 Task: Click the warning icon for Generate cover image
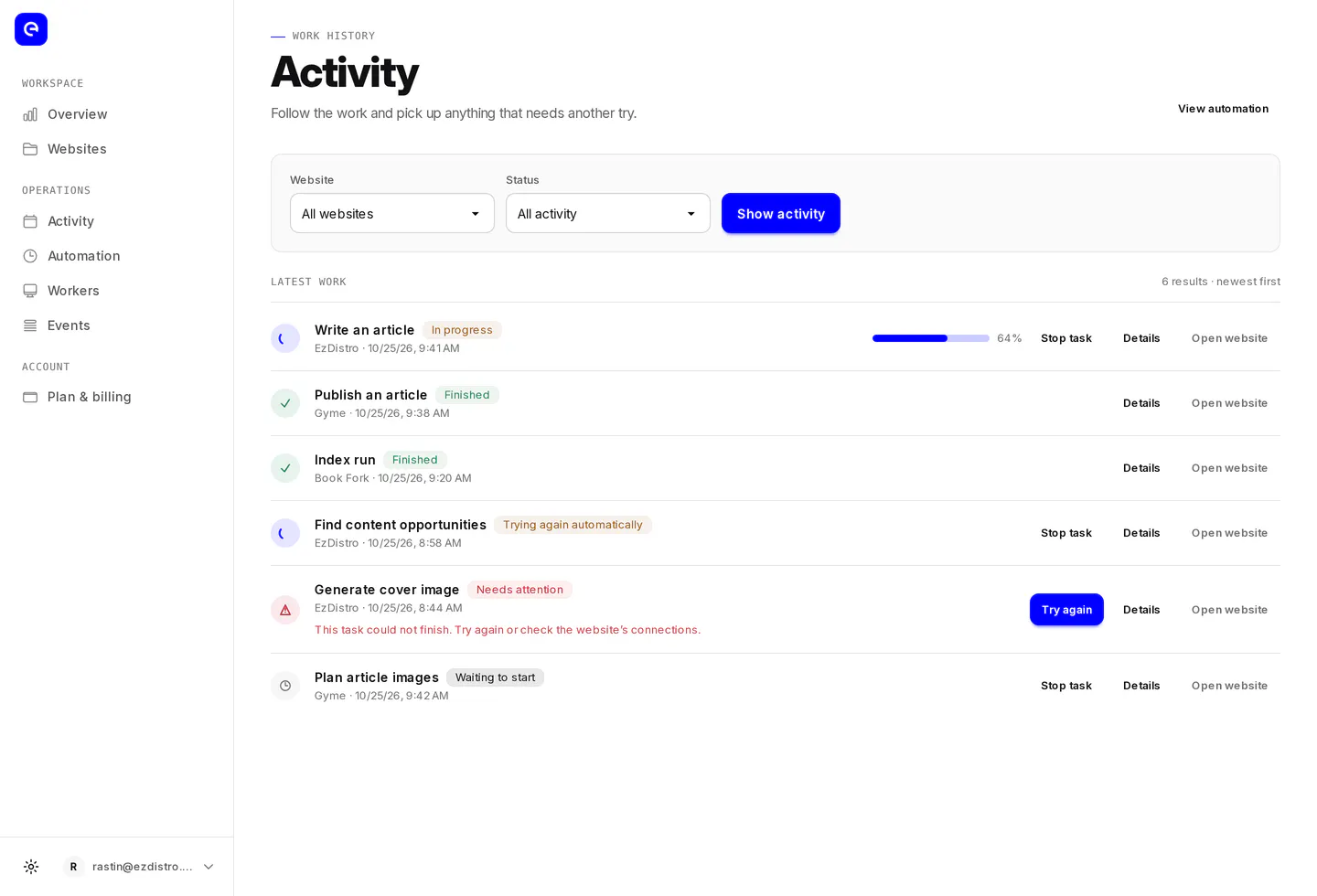pos(285,610)
